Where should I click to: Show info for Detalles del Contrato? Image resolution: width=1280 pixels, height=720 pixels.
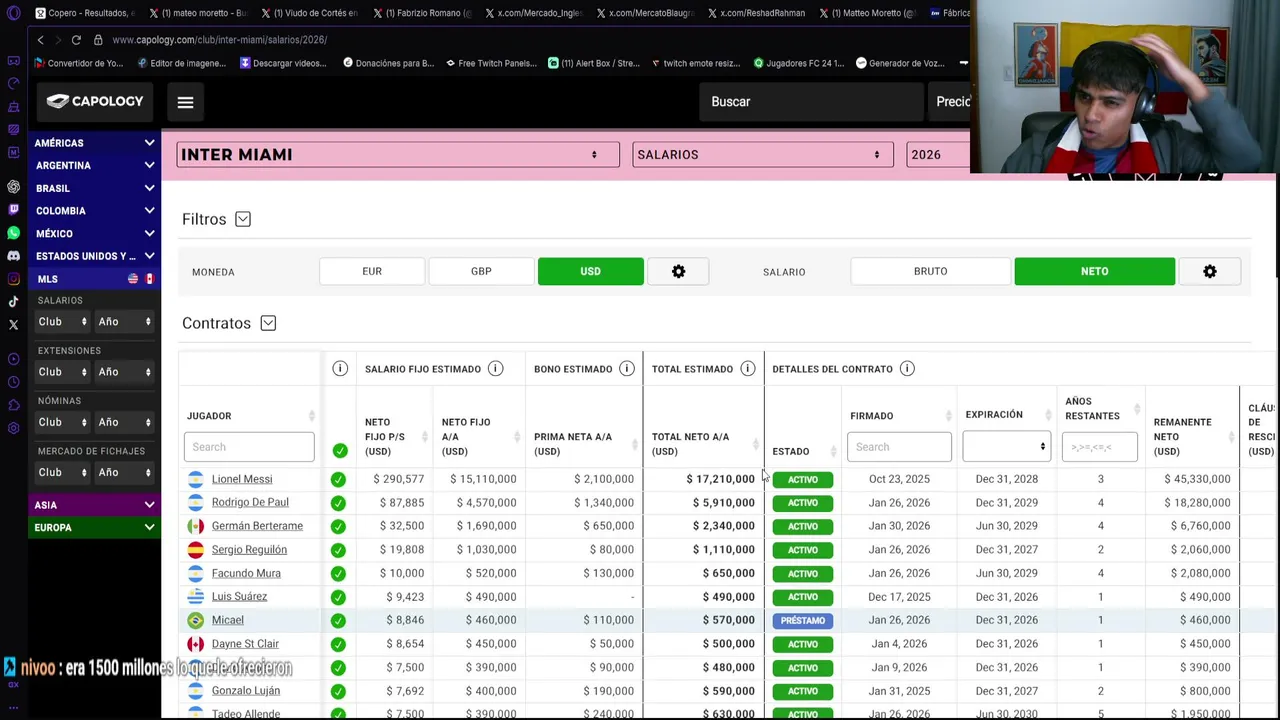pos(907,369)
